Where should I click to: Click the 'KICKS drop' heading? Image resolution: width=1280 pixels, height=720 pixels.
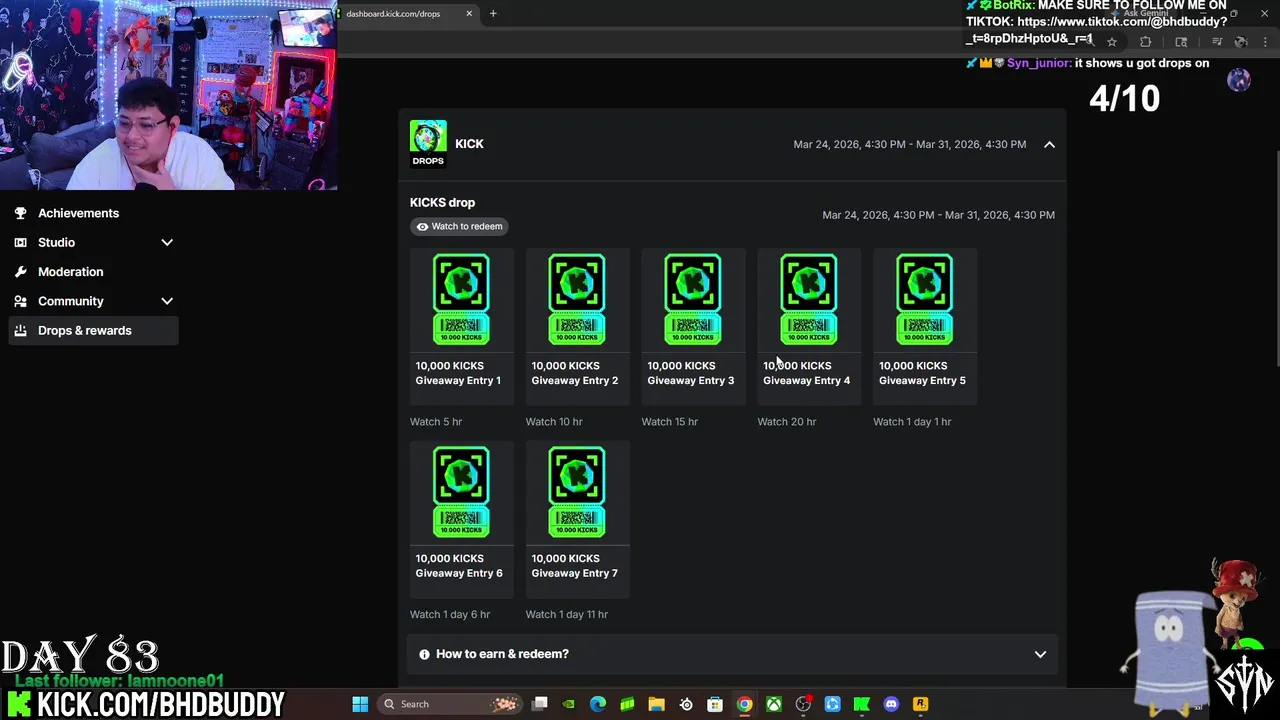point(442,203)
